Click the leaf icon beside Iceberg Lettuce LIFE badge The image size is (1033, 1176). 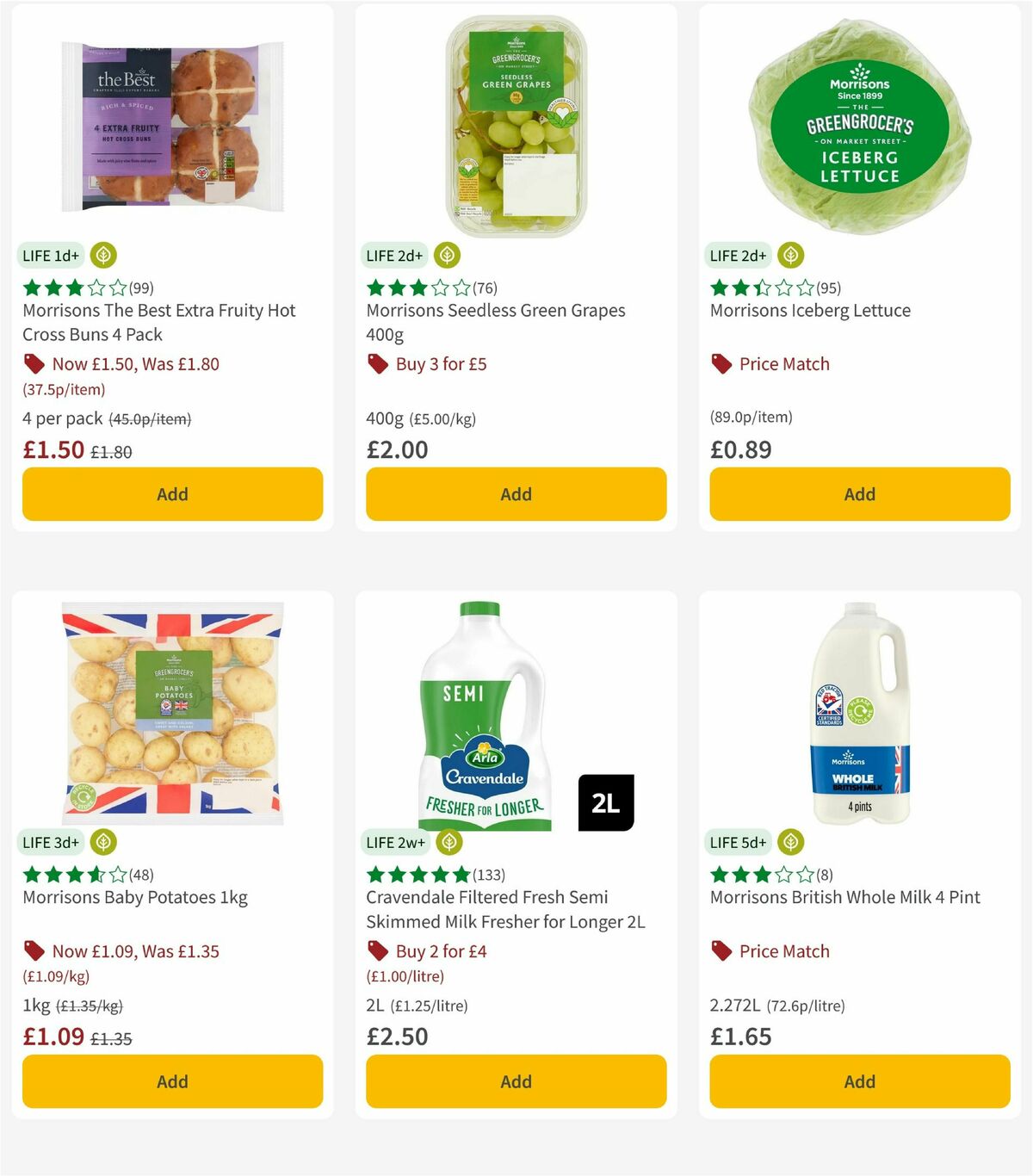coord(790,255)
